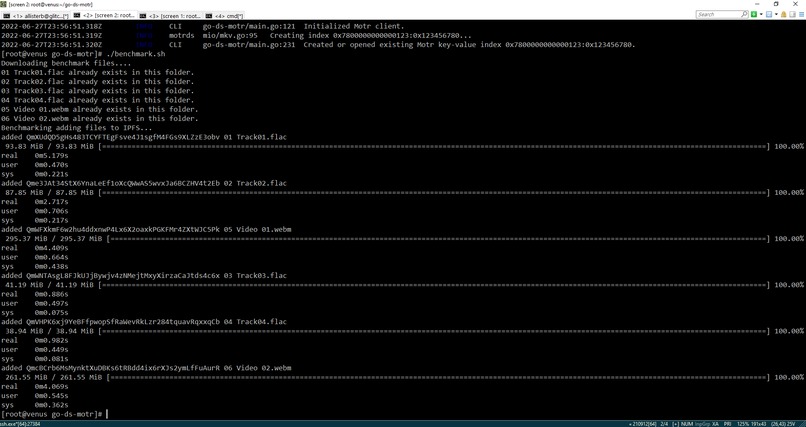Switch to the <4> cmd tab
Viewport: 806px width, 427px height.
click(x=225, y=16)
